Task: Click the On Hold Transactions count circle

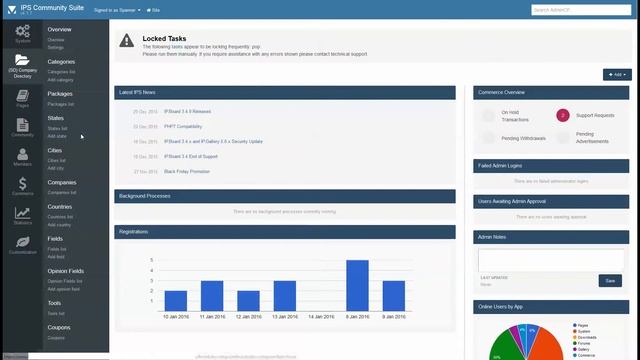Action: point(488,116)
